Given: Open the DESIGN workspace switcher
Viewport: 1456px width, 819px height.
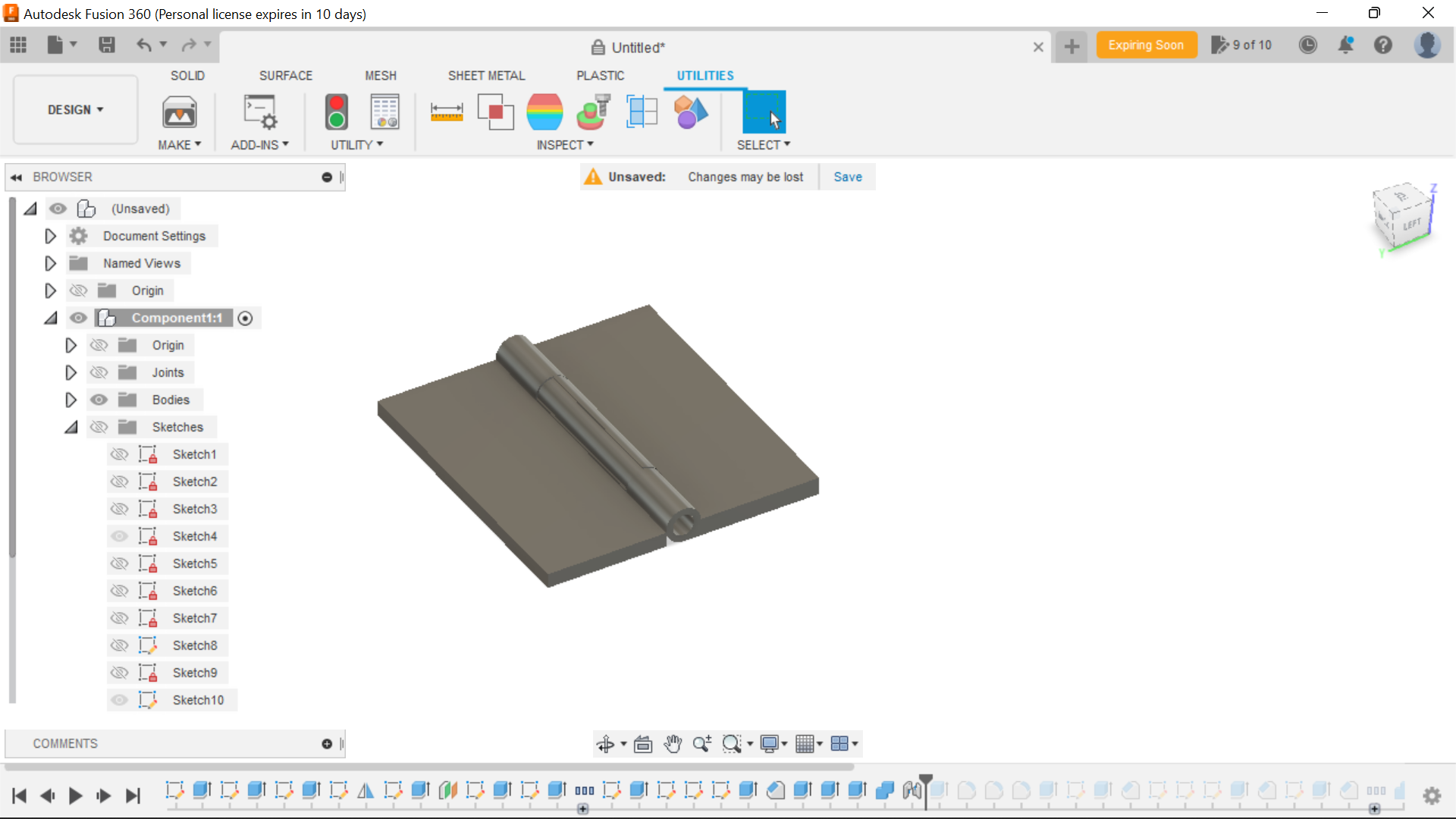Looking at the screenshot, I should pyautogui.click(x=74, y=109).
